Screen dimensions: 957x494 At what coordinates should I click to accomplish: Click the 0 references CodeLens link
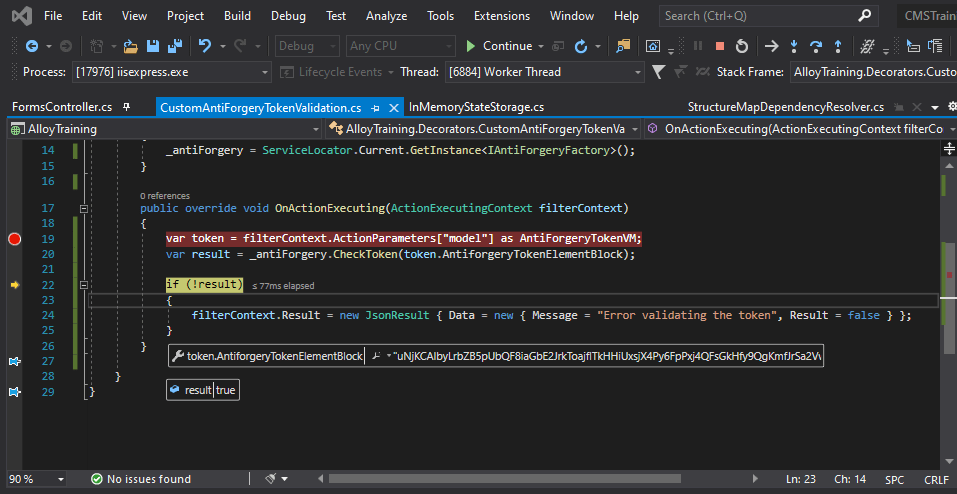165,196
